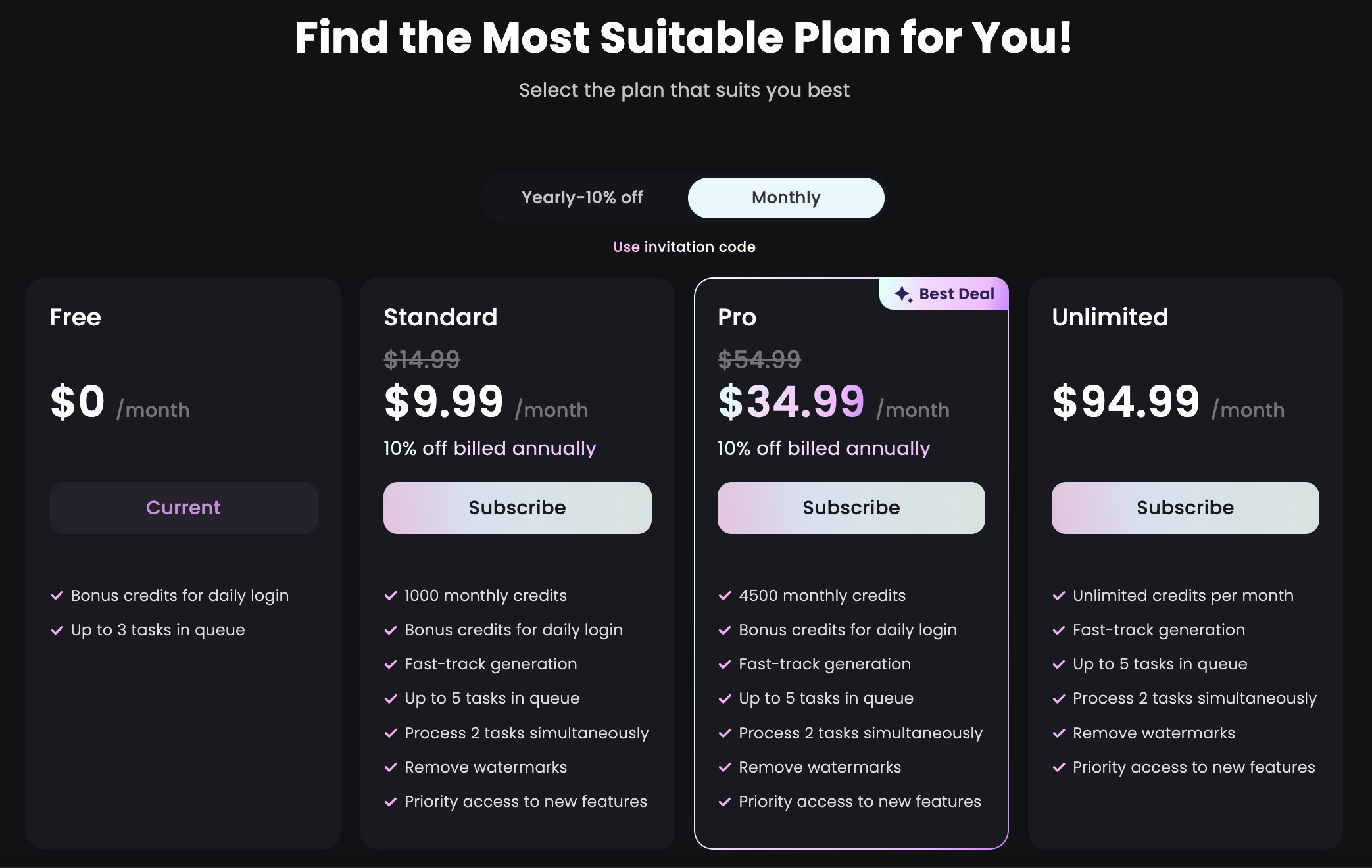The width and height of the screenshot is (1372, 868).
Task: Click Pro plan's Fast-track generation checkmark
Action: coord(725,664)
